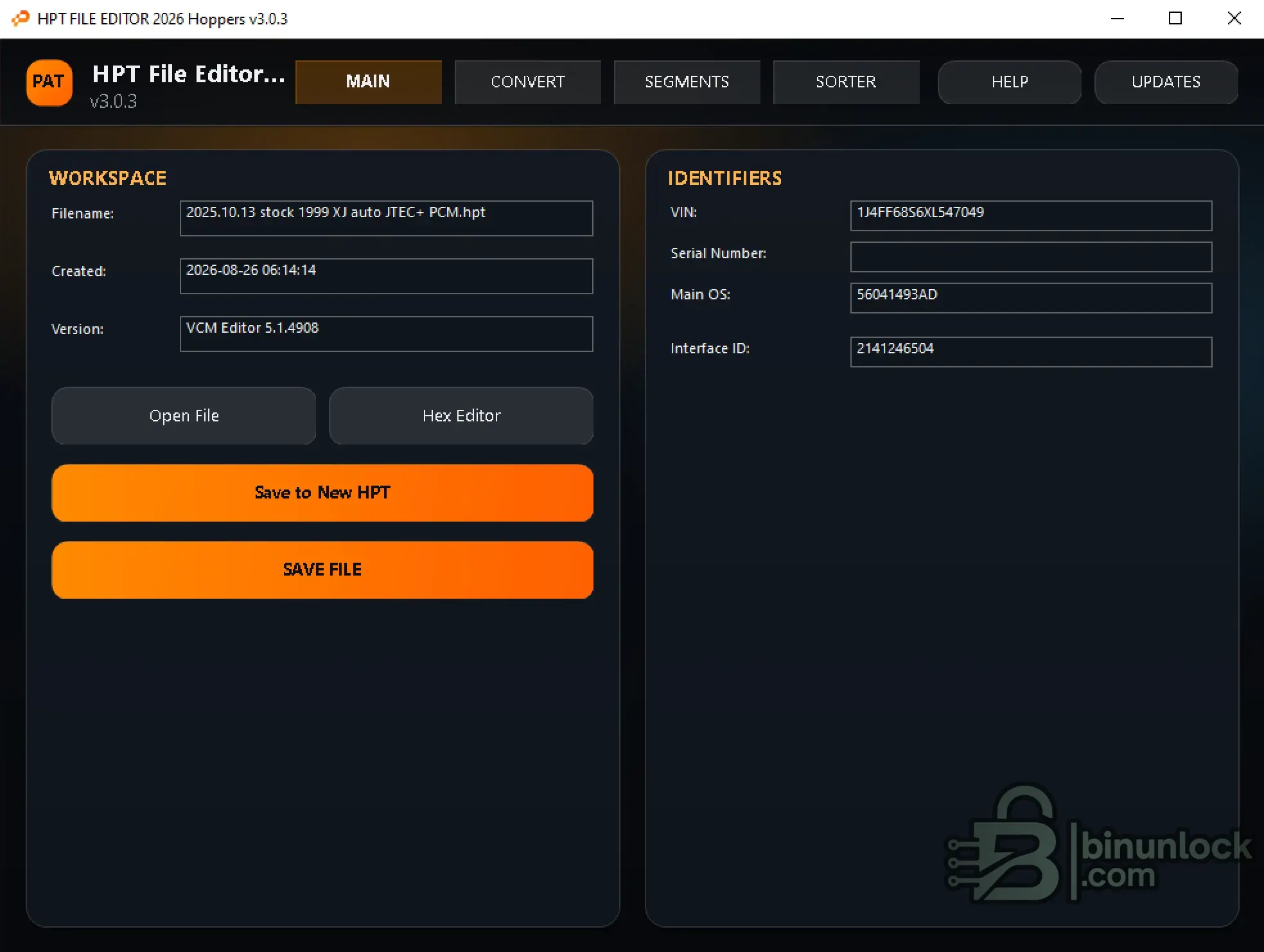
Task: Switch to the MAIN tab
Action: (368, 82)
